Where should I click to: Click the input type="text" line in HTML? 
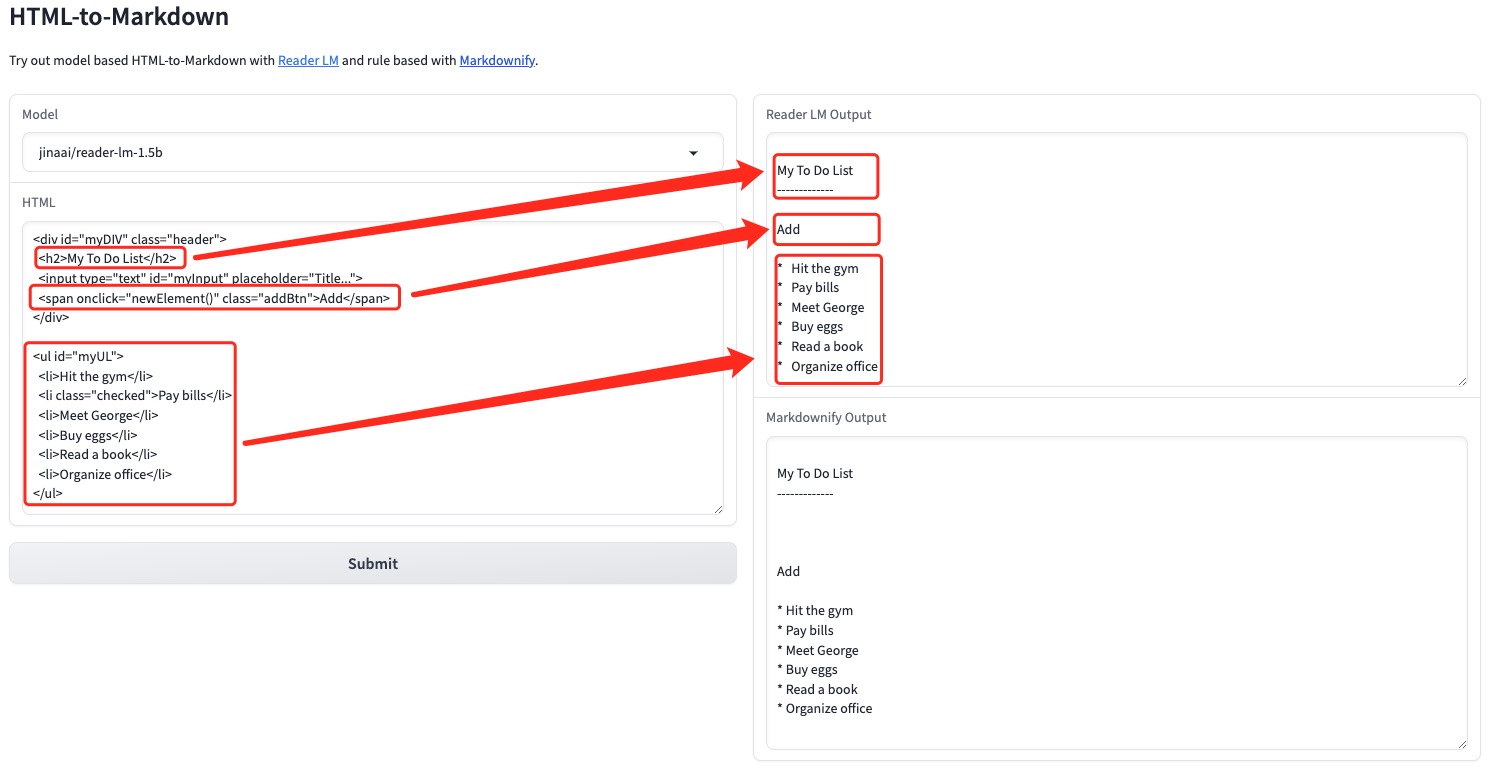(200, 278)
